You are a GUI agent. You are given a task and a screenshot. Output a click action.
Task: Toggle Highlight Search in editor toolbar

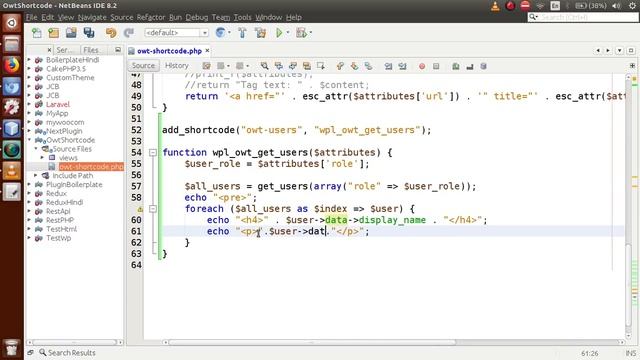(x=307, y=66)
